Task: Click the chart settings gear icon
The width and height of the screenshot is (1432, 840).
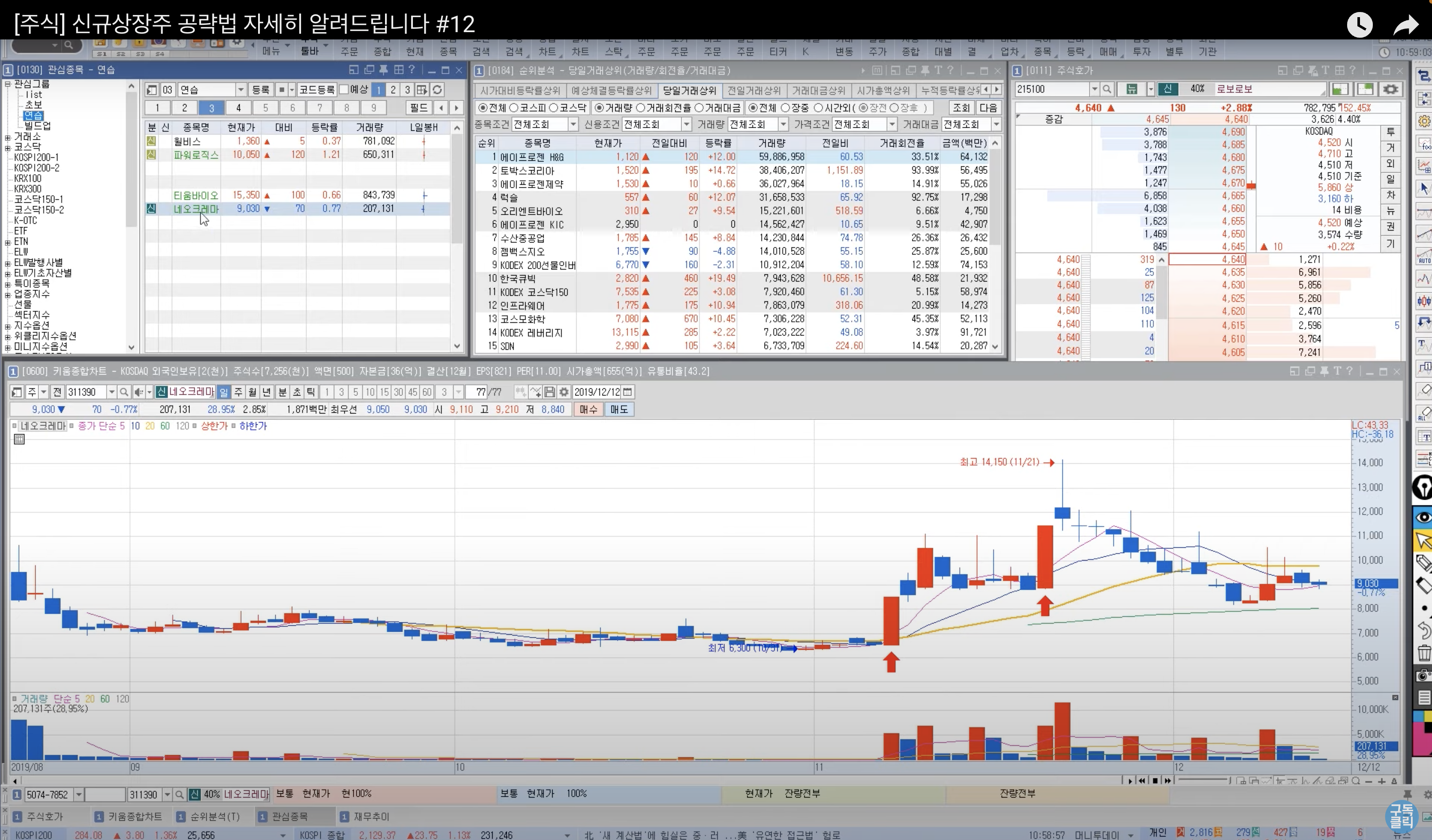Action: coord(564,392)
